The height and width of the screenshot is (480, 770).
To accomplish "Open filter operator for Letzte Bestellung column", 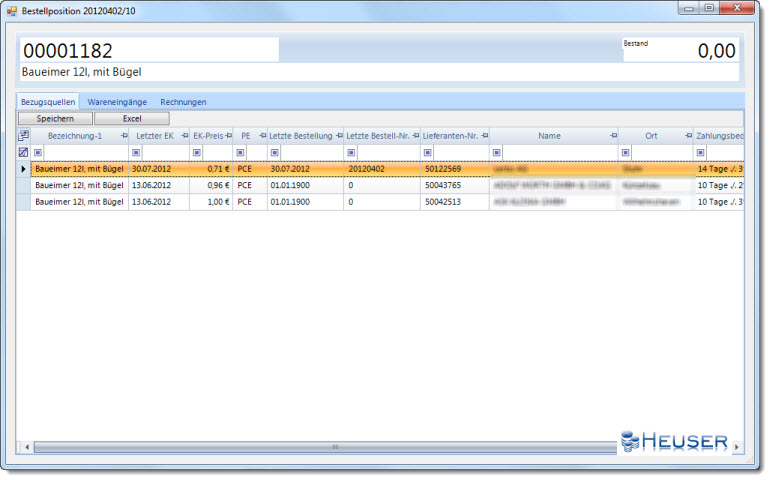I will pyautogui.click(x=275, y=153).
